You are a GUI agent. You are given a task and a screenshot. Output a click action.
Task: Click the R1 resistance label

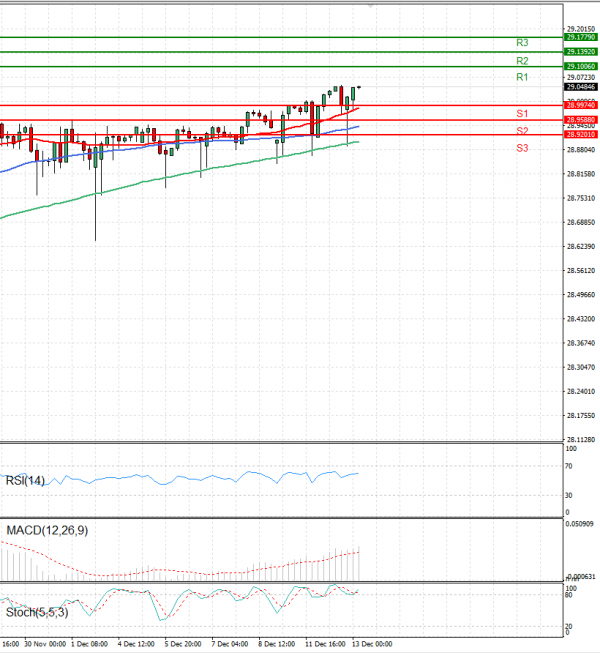[x=522, y=77]
